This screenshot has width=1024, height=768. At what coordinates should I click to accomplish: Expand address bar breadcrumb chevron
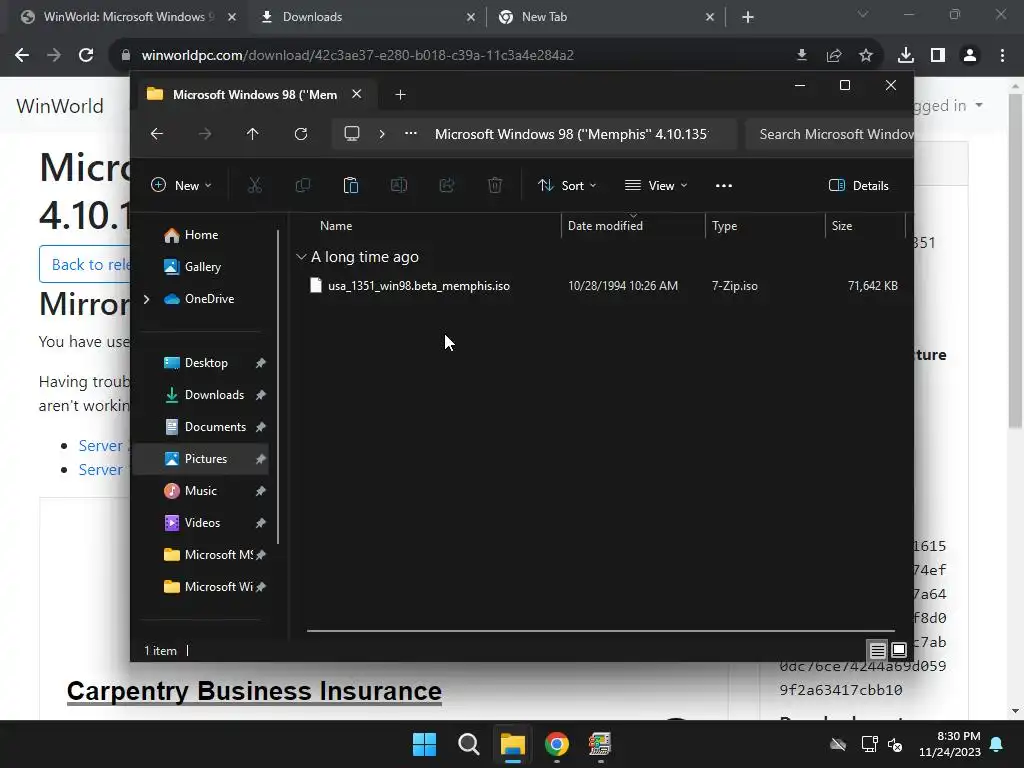[382, 134]
